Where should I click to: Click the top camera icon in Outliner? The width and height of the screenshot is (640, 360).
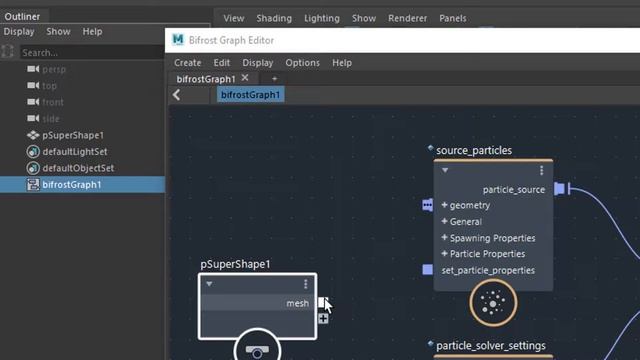pyautogui.click(x=33, y=85)
